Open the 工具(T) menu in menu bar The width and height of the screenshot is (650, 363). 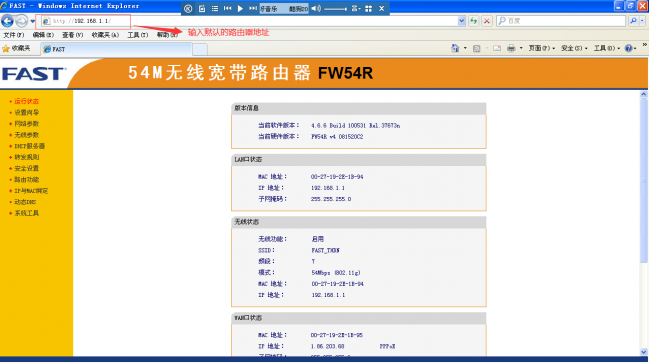click(138, 35)
